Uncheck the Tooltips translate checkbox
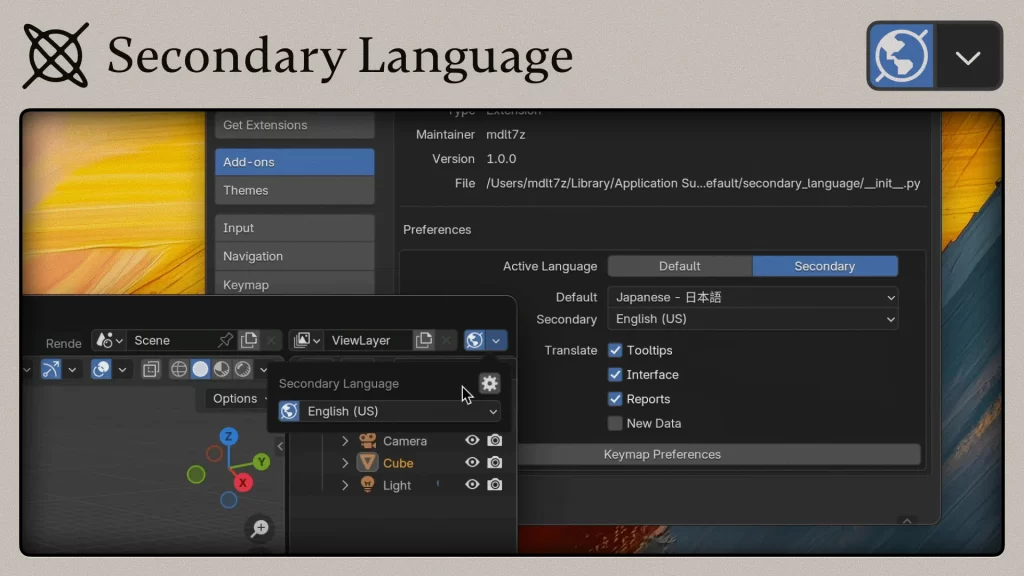Viewport: 1024px width, 576px height. coord(615,350)
